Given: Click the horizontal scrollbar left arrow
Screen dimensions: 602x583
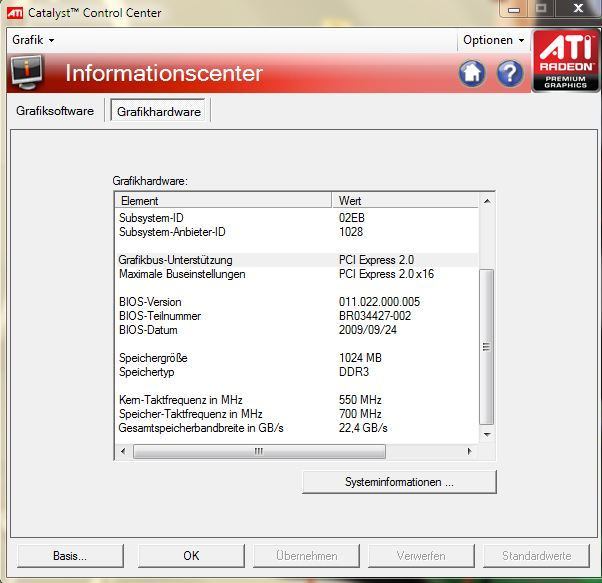Looking at the screenshot, I should pos(123,451).
